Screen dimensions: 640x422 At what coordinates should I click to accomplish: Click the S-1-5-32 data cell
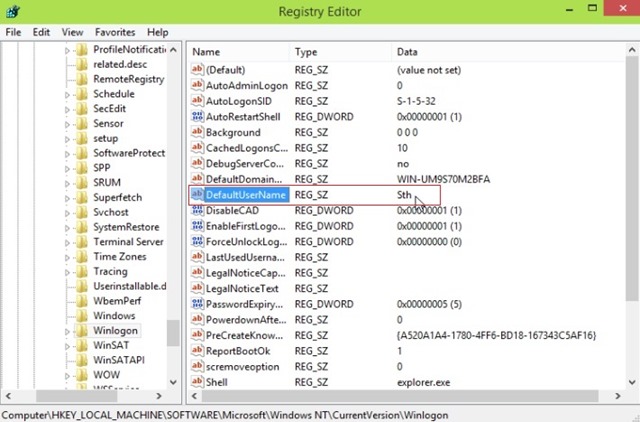click(416, 101)
